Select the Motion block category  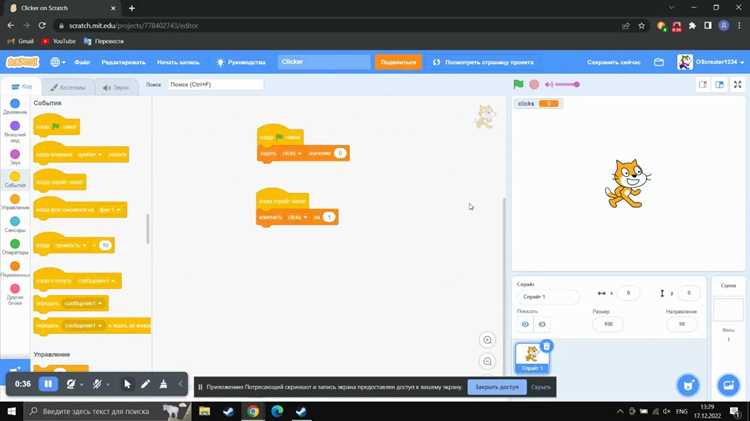[x=15, y=106]
